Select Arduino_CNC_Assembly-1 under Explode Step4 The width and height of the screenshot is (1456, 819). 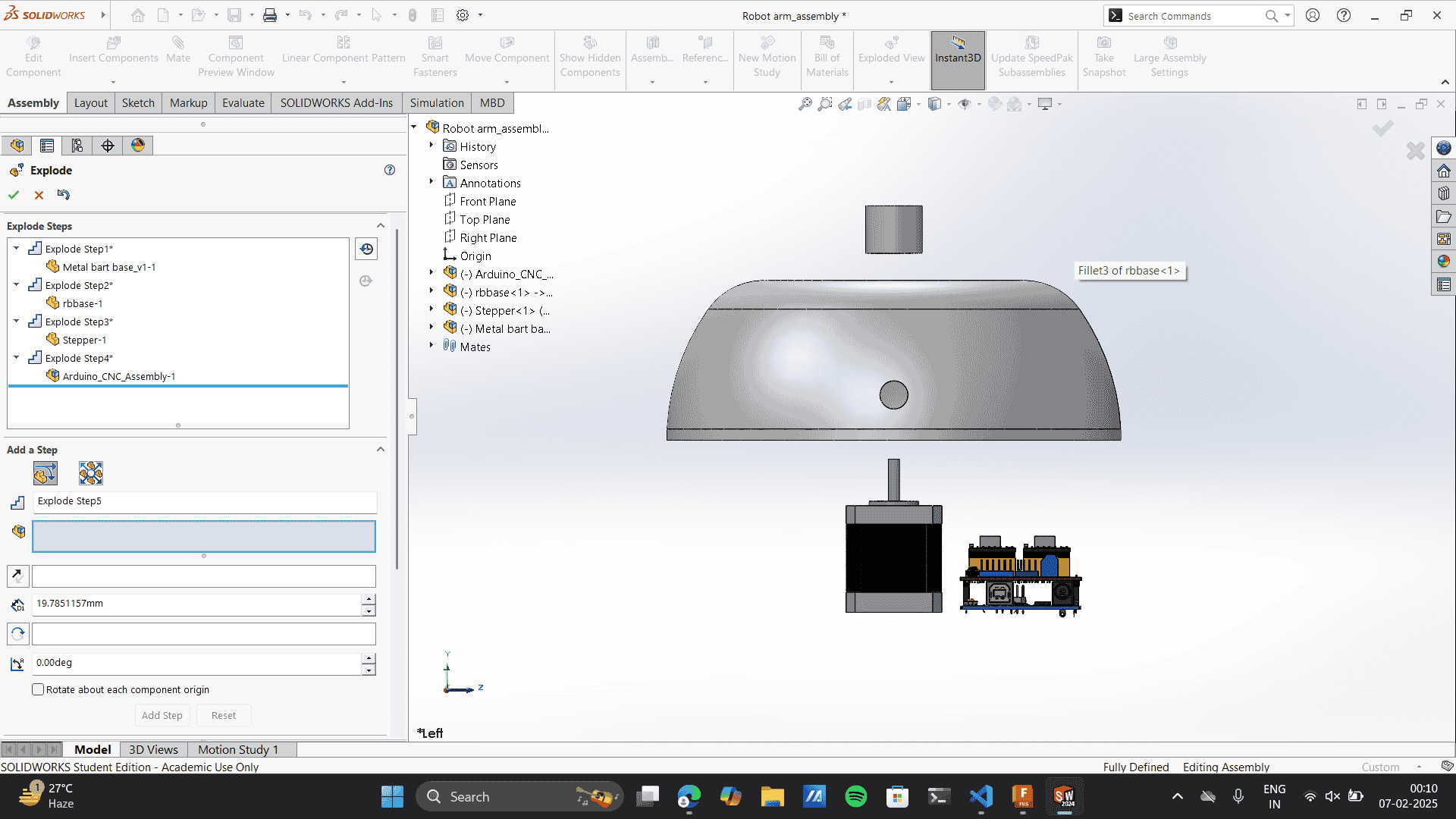(x=118, y=376)
